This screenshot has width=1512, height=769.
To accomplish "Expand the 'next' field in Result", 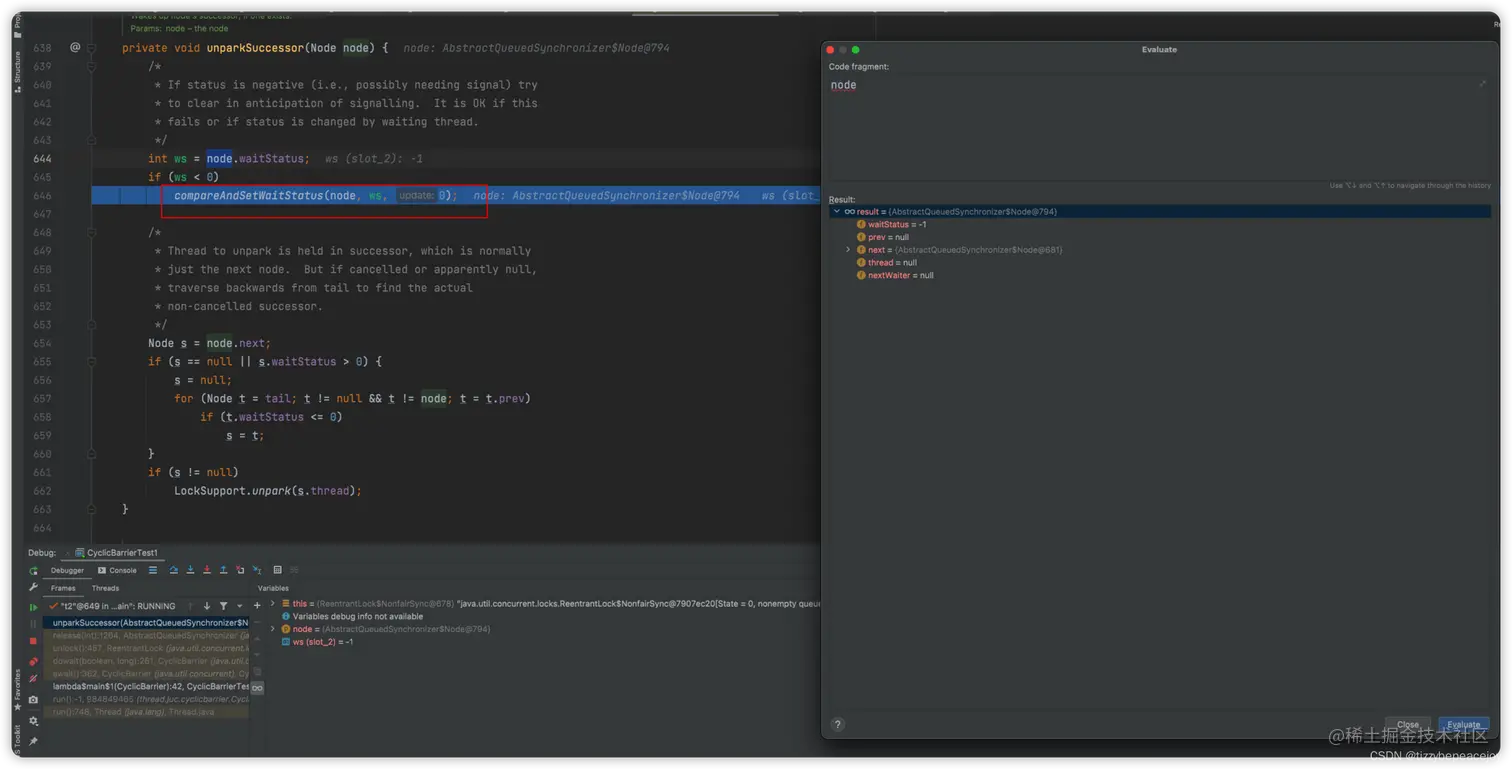I will tap(848, 250).
